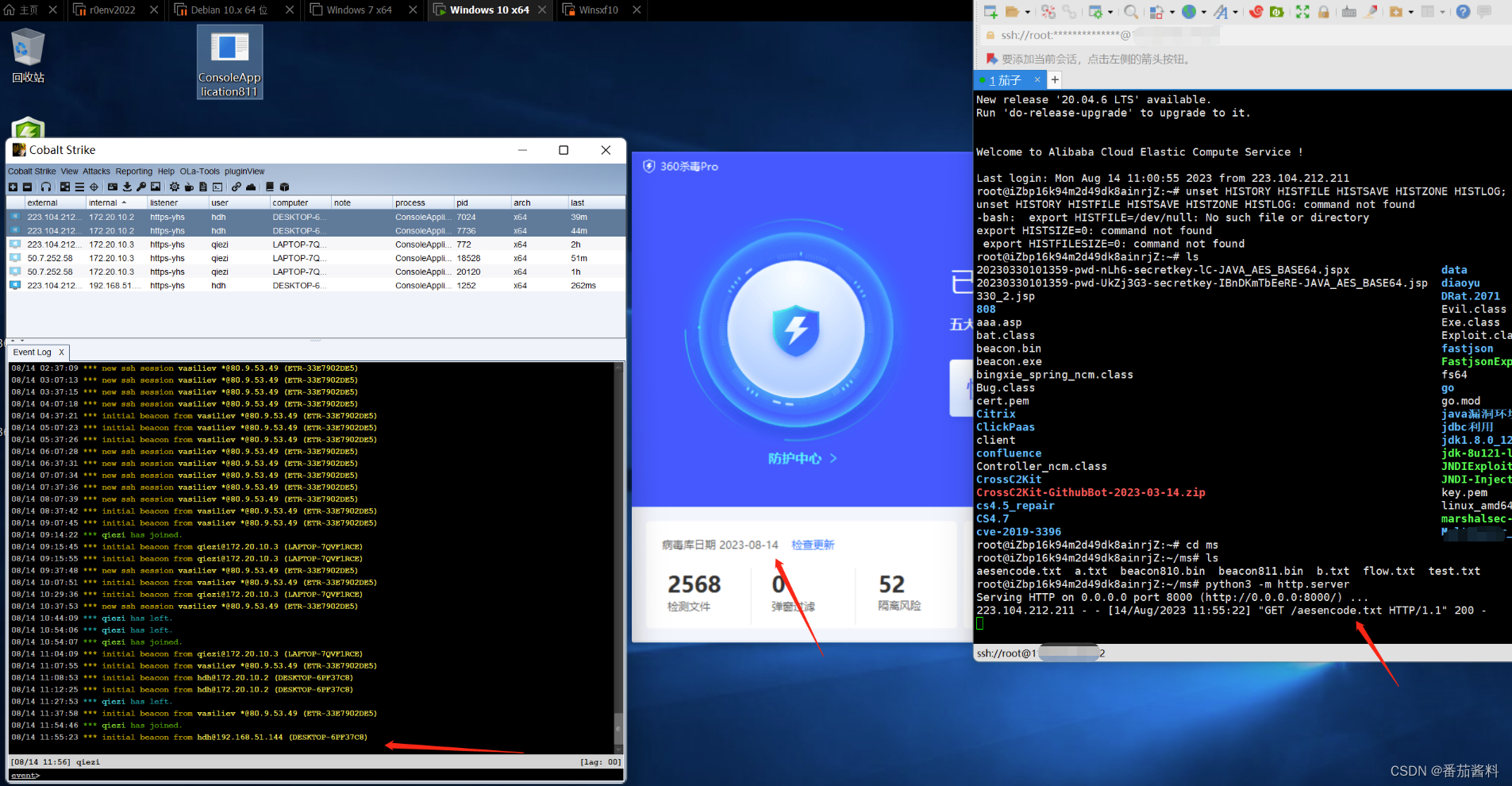This screenshot has width=1512, height=786.
Task: Open Downloads icon in Cobalt Strike toolbar
Action: pyautogui.click(x=127, y=187)
